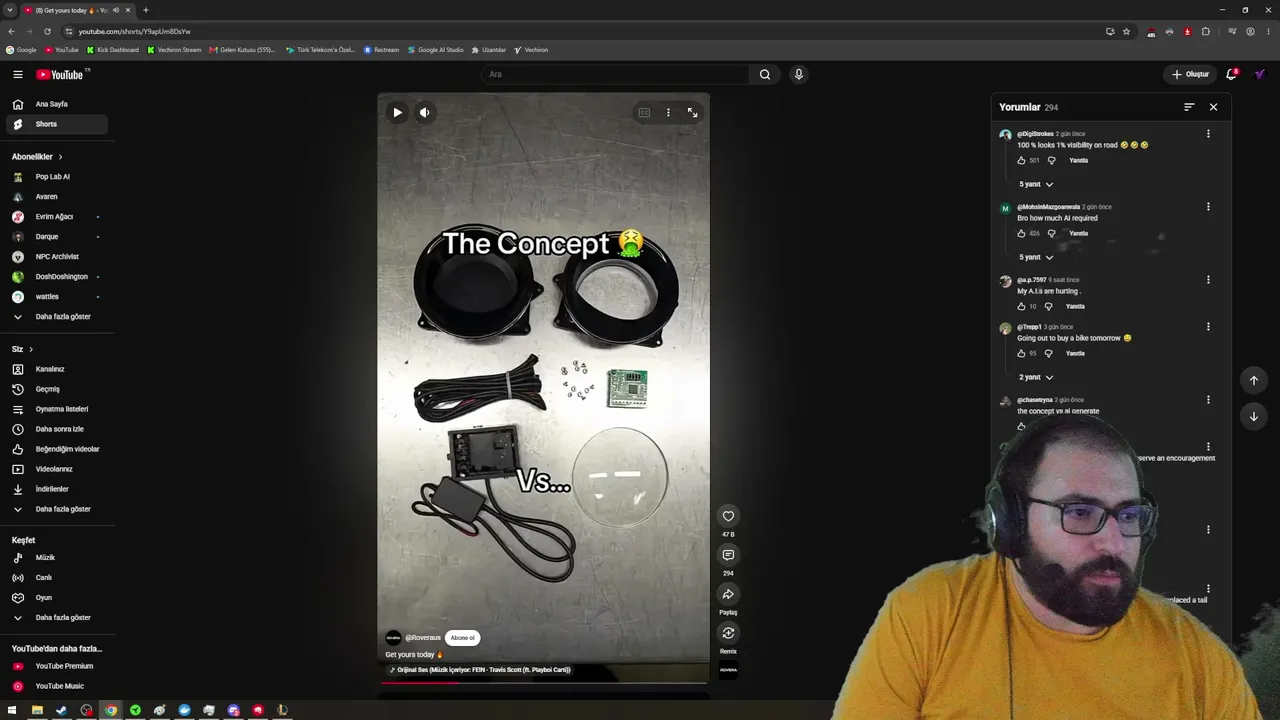The height and width of the screenshot is (720, 1280).
Task: Start voice search with microphone icon
Action: coord(798,74)
